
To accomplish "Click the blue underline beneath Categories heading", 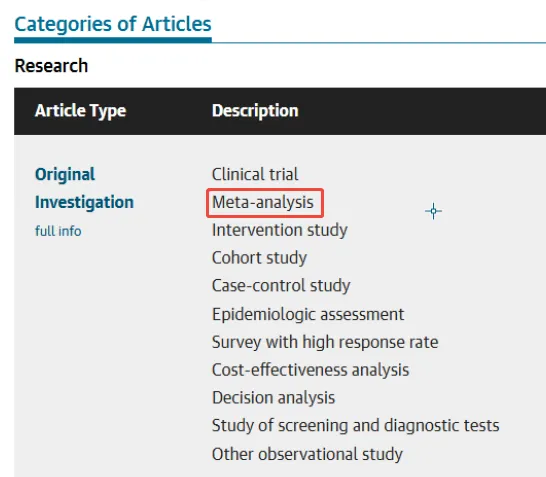I will (x=113, y=40).
